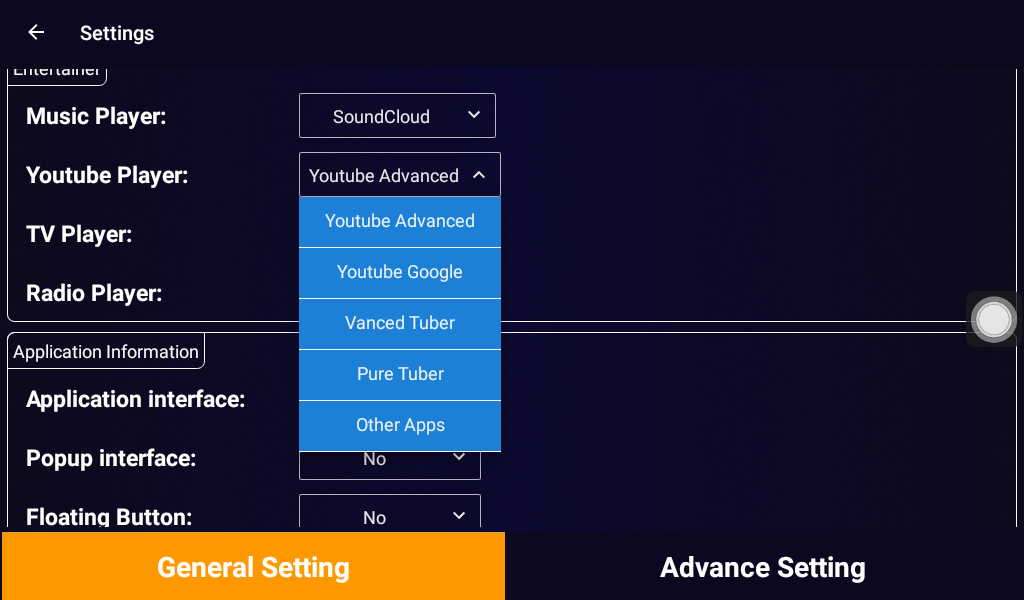
Task: Switch to Advance Setting tab
Action: (x=763, y=566)
